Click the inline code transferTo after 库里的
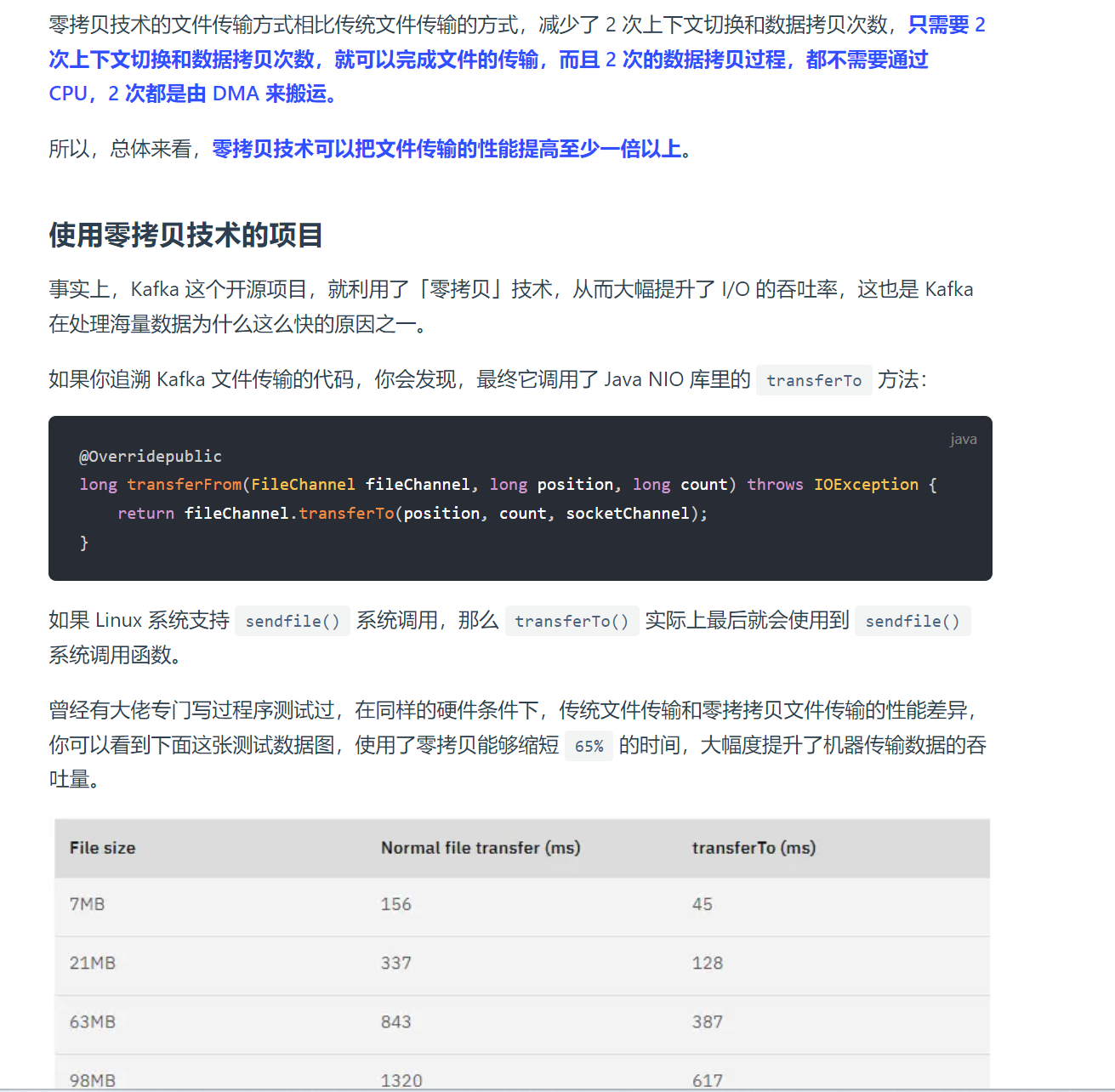This screenshot has width=1115, height=1092. pyautogui.click(x=814, y=380)
